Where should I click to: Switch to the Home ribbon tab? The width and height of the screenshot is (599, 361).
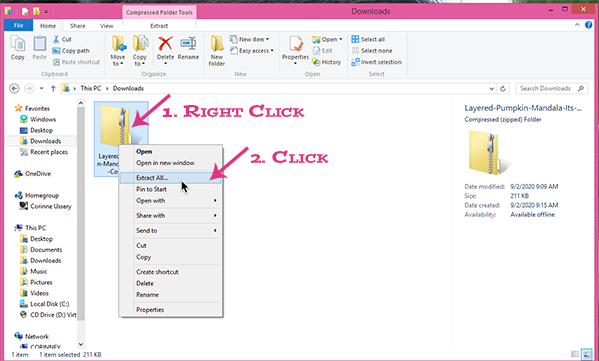pos(48,26)
